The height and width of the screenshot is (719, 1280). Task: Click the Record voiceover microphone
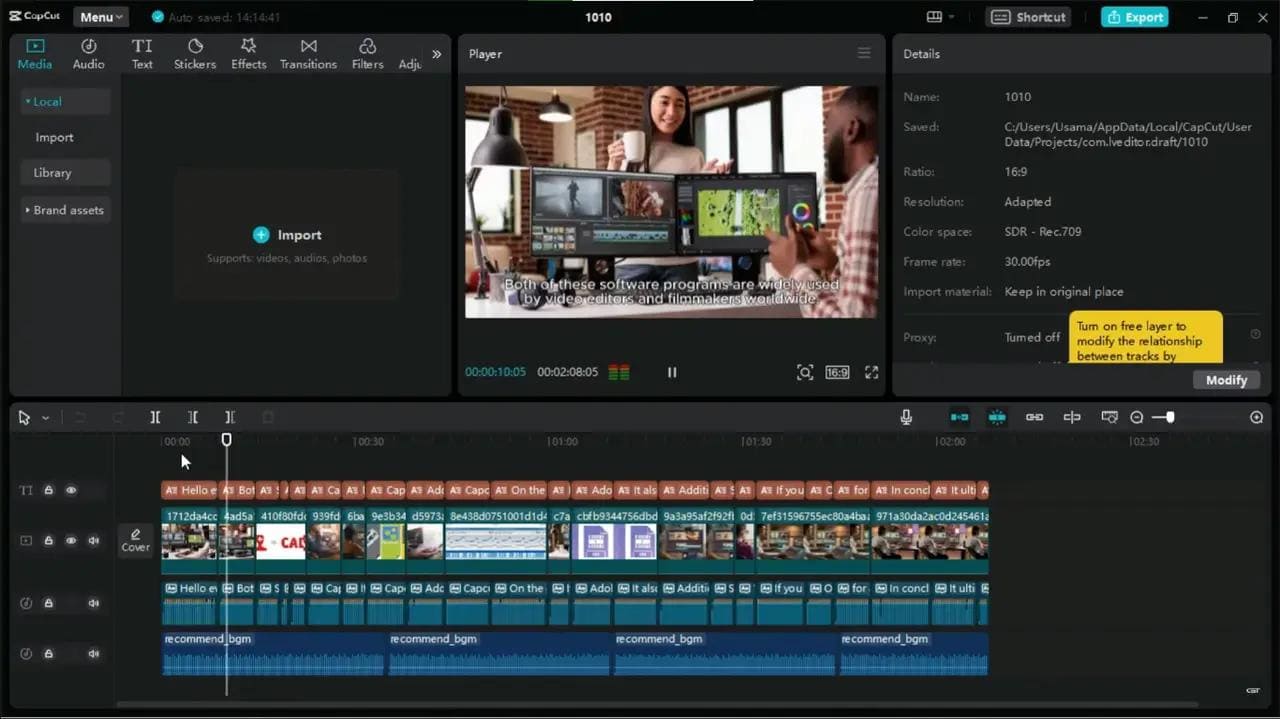coord(906,417)
